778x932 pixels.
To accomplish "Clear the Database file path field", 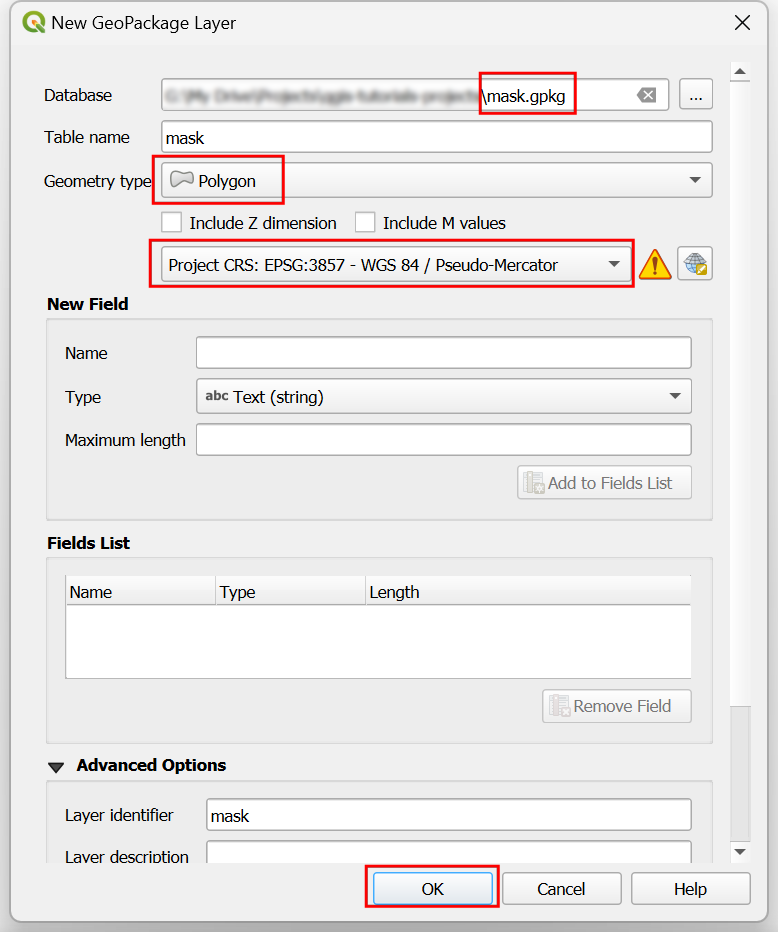I will point(647,95).
